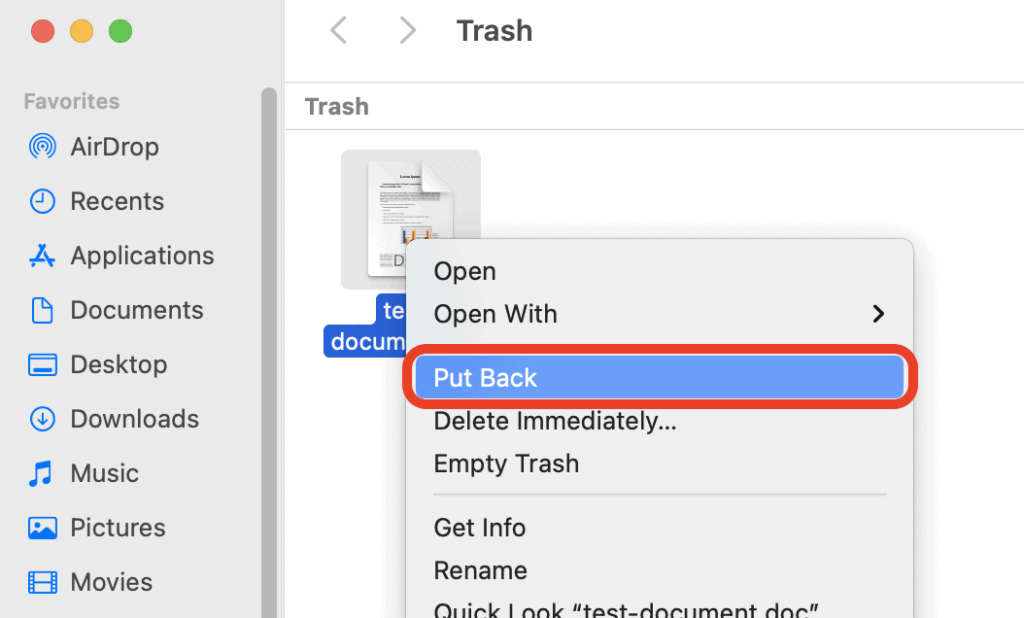The width and height of the screenshot is (1024, 618).
Task: Open the Movies folder in the sidebar
Action: tap(110, 581)
